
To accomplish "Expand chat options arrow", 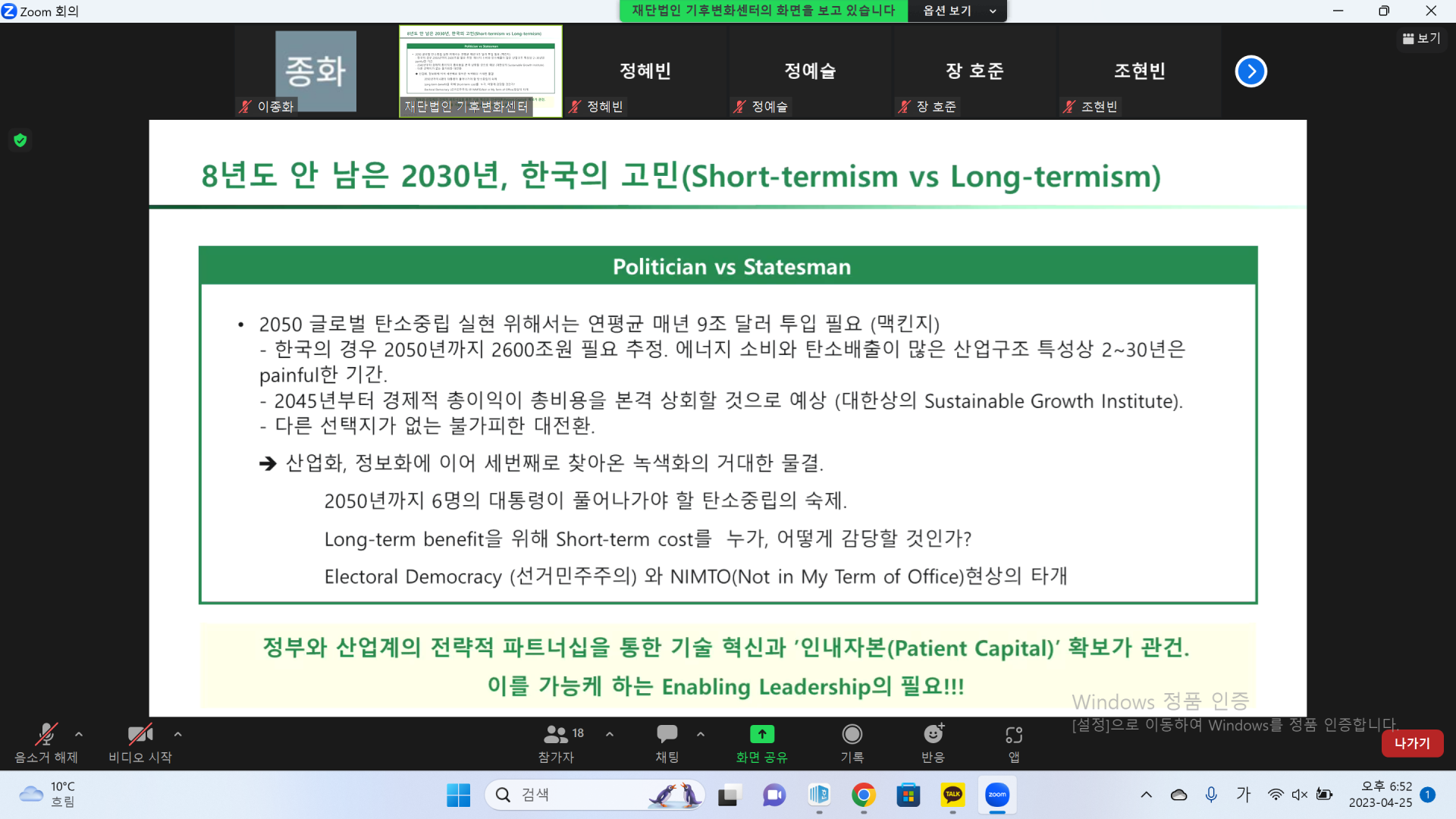I will coord(701,734).
